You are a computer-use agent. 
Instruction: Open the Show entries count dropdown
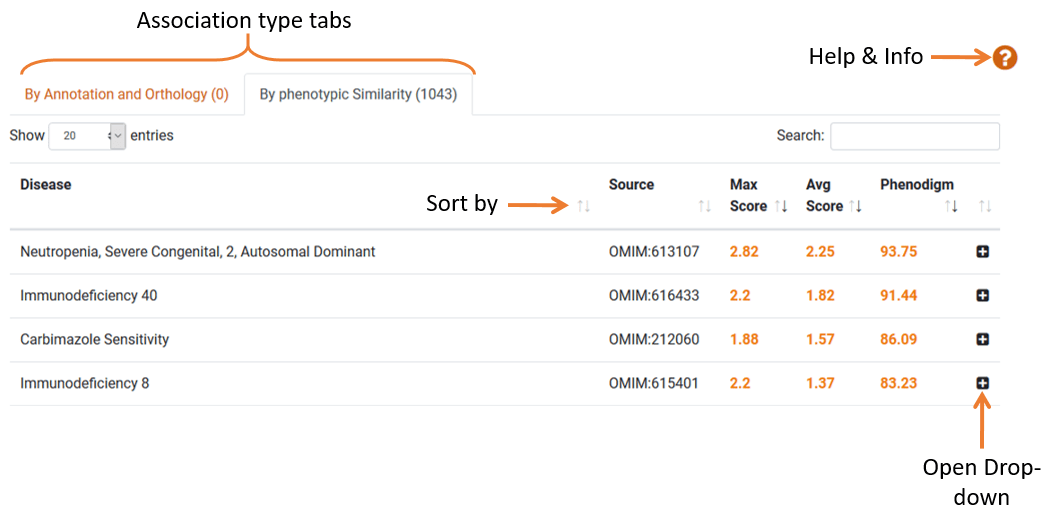(x=87, y=136)
